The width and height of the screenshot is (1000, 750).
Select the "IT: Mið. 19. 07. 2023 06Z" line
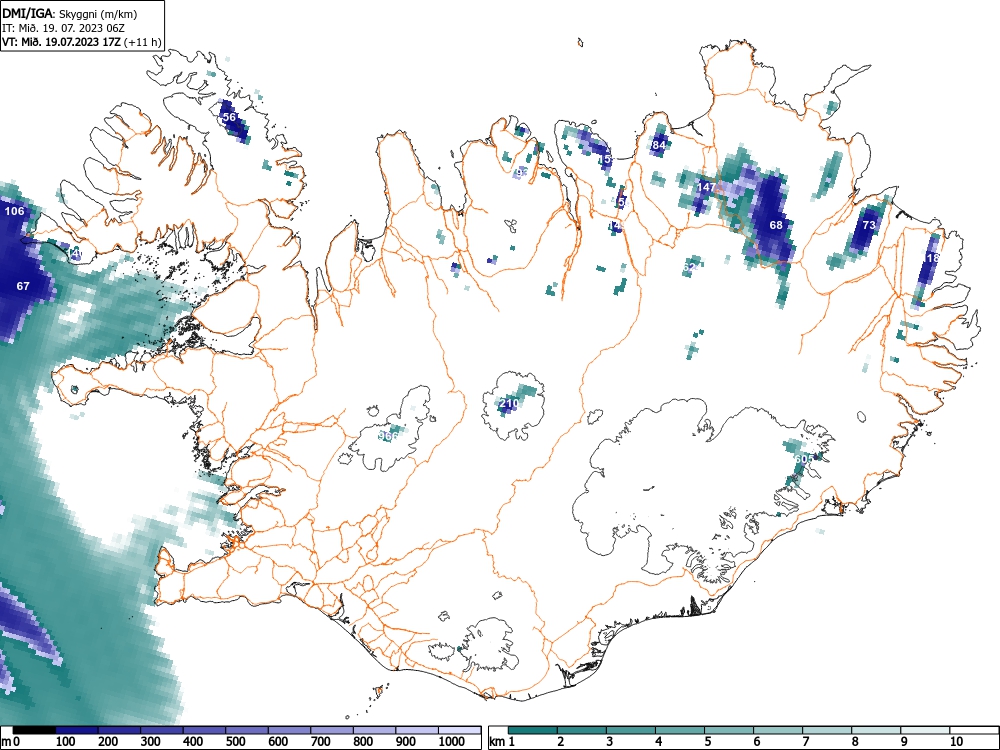pos(63,28)
